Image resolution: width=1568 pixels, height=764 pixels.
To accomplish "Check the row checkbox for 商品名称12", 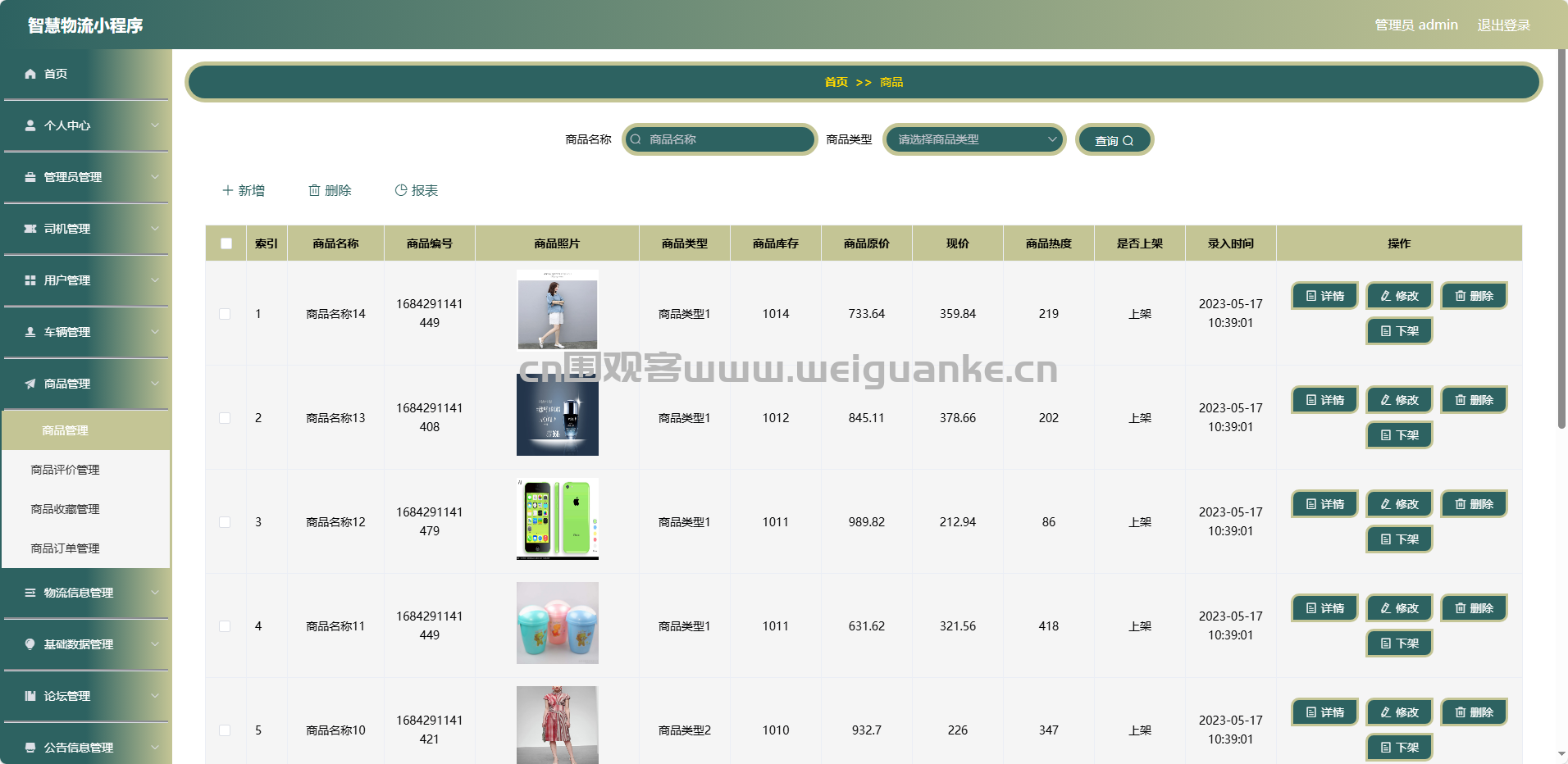I will pyautogui.click(x=225, y=522).
